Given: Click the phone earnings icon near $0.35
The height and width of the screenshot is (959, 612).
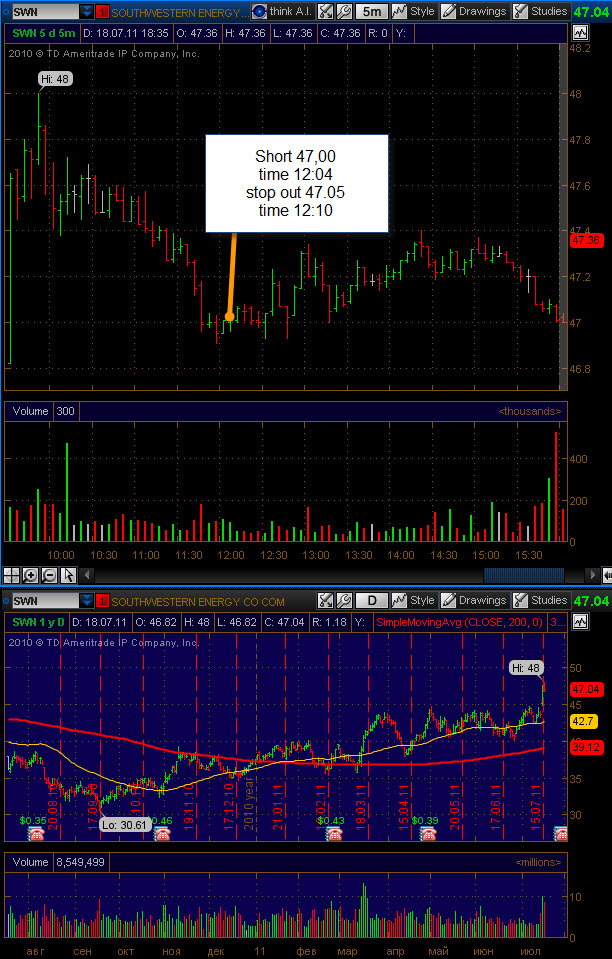Looking at the screenshot, I should click(35, 833).
